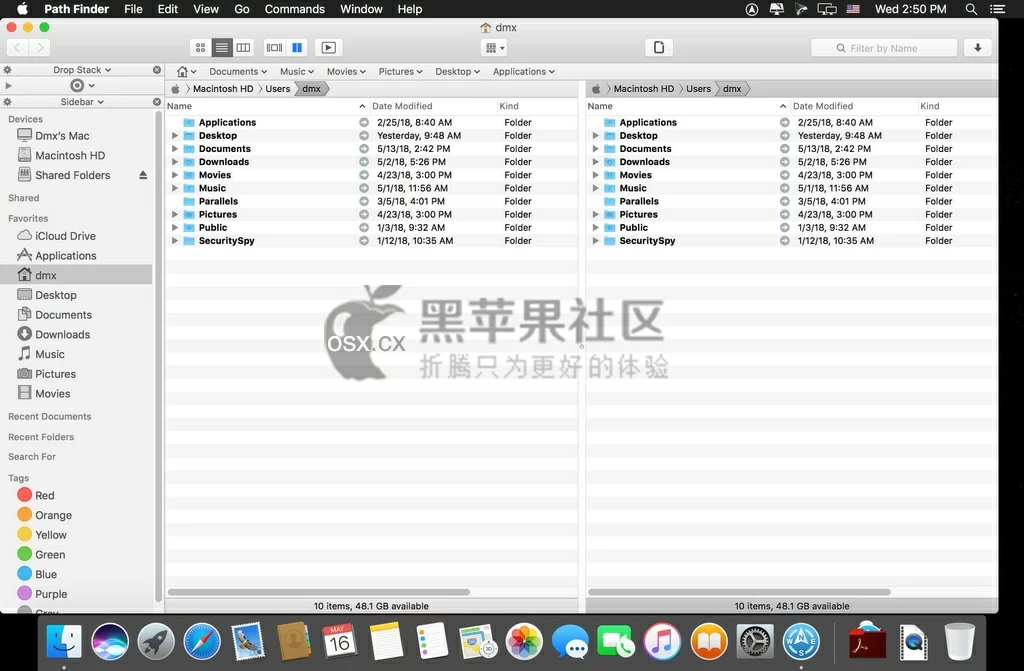The image size is (1024, 671).
Task: Expand SecuritySpy folder in right pane
Action: 595,241
